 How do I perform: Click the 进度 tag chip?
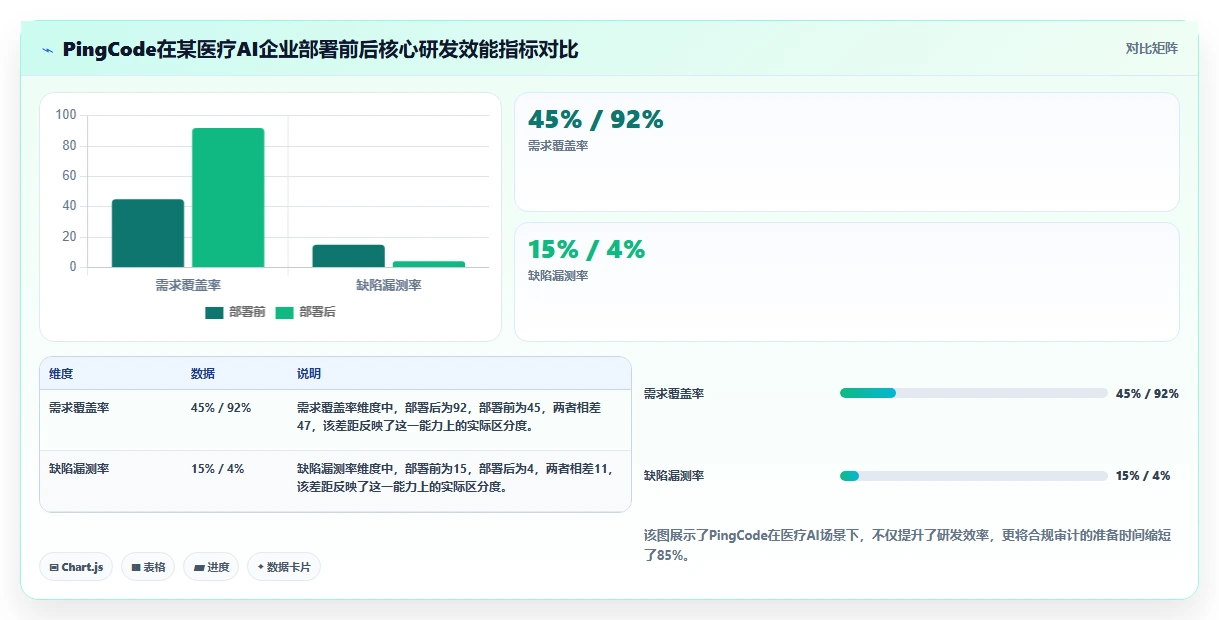tap(211, 567)
